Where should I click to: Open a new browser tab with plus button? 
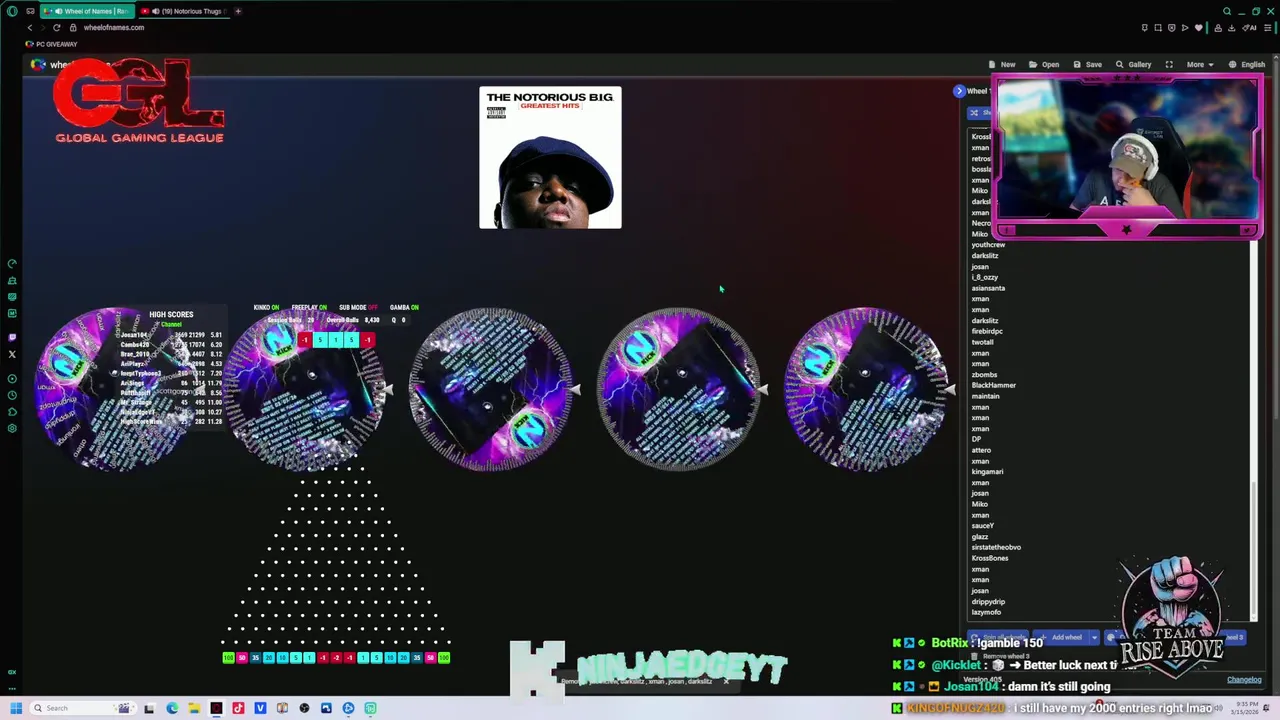(238, 11)
